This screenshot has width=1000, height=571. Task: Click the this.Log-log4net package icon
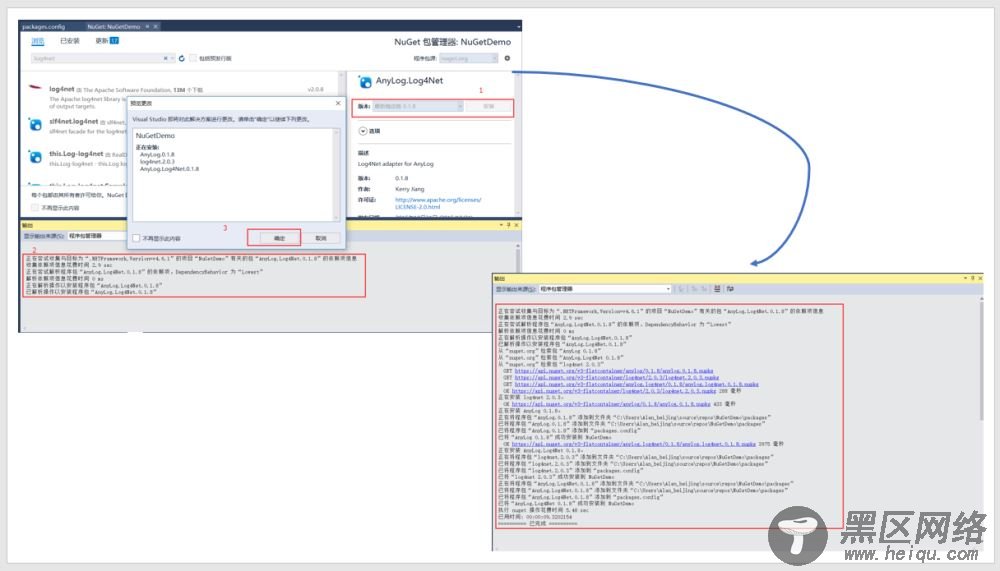coord(36,157)
